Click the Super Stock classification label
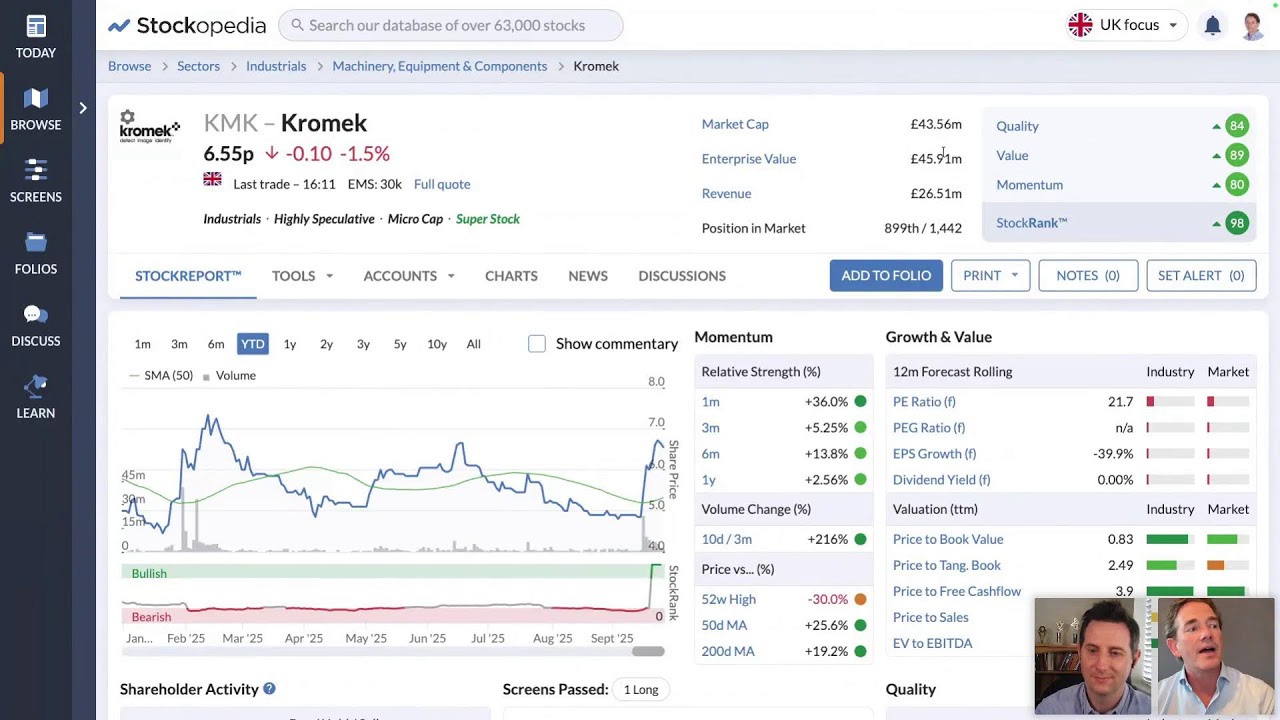Screen dimensions: 1280x720 point(488,219)
